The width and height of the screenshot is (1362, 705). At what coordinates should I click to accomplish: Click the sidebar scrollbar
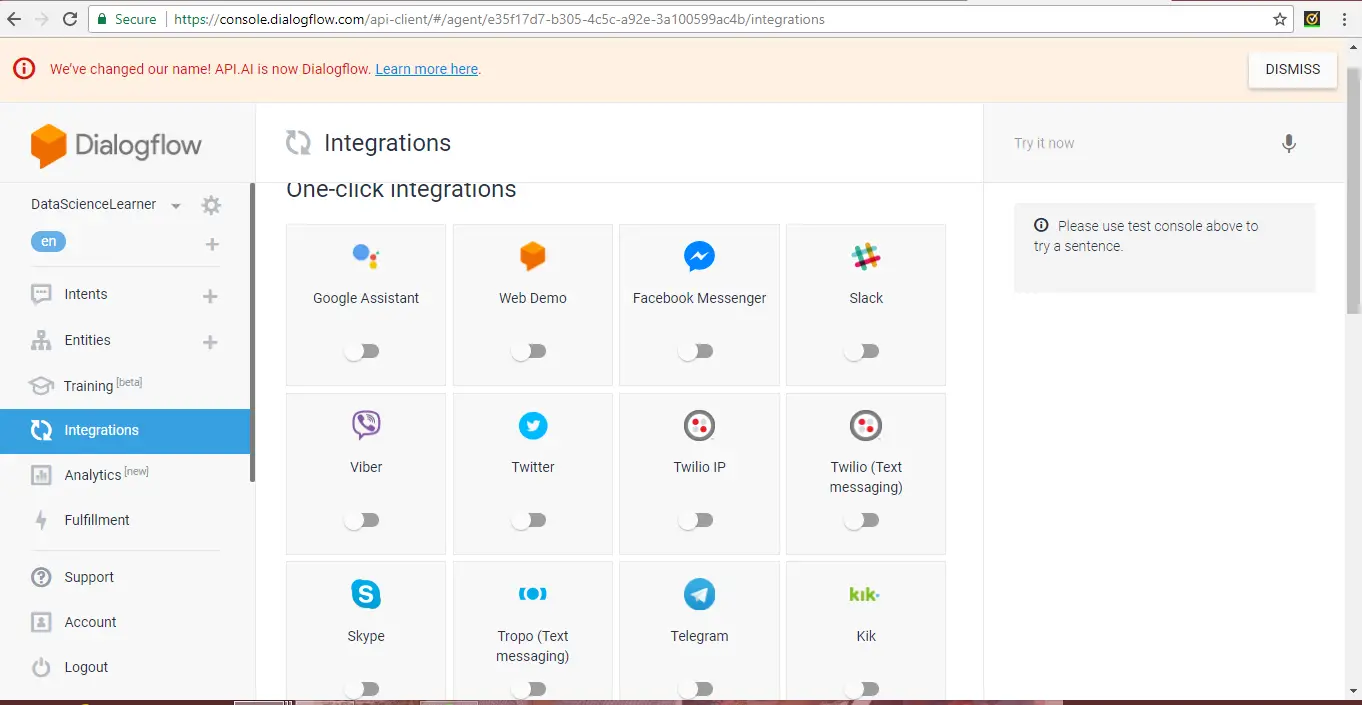(x=253, y=332)
